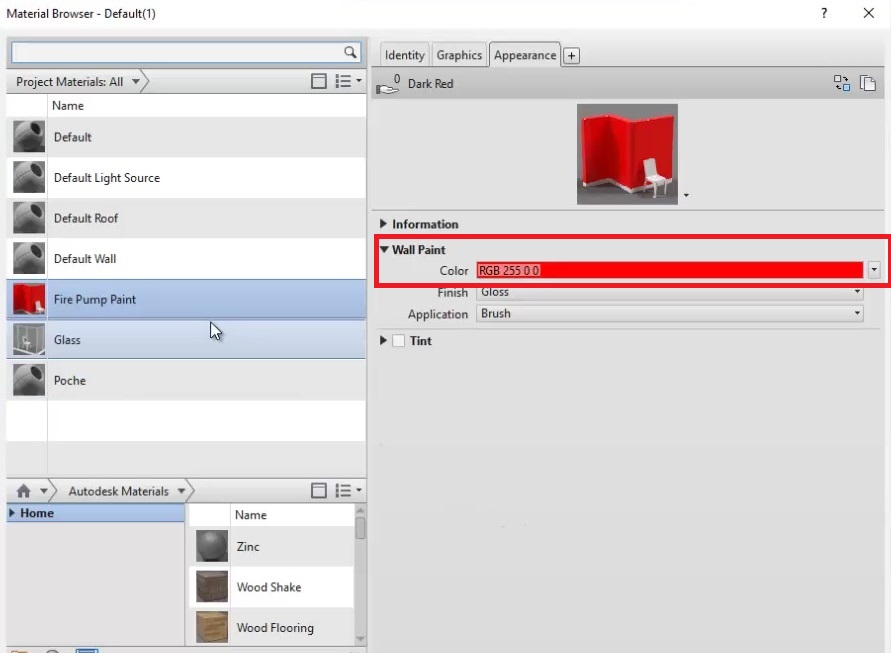The height and width of the screenshot is (653, 891).
Task: Click the Dark Red wall preview thumbnail
Action: (x=627, y=154)
